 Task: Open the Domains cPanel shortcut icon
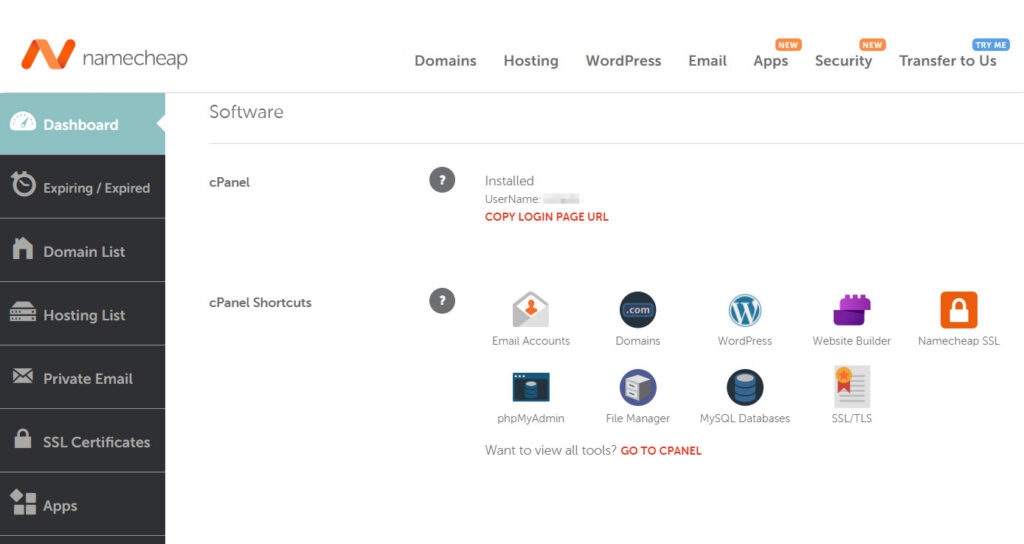(x=637, y=310)
